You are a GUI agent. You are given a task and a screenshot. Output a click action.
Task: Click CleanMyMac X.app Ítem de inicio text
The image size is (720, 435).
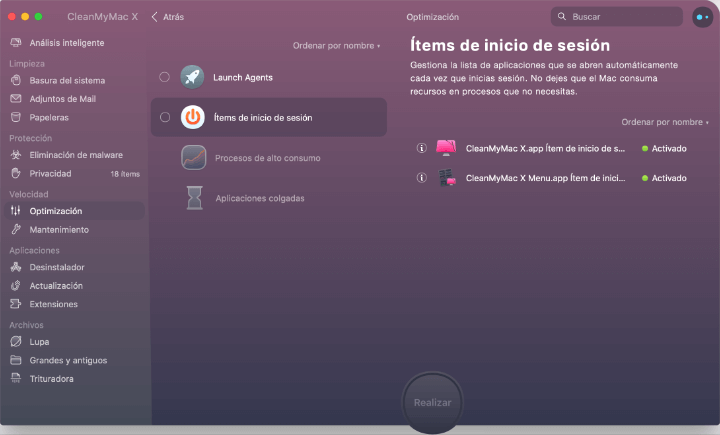point(545,148)
